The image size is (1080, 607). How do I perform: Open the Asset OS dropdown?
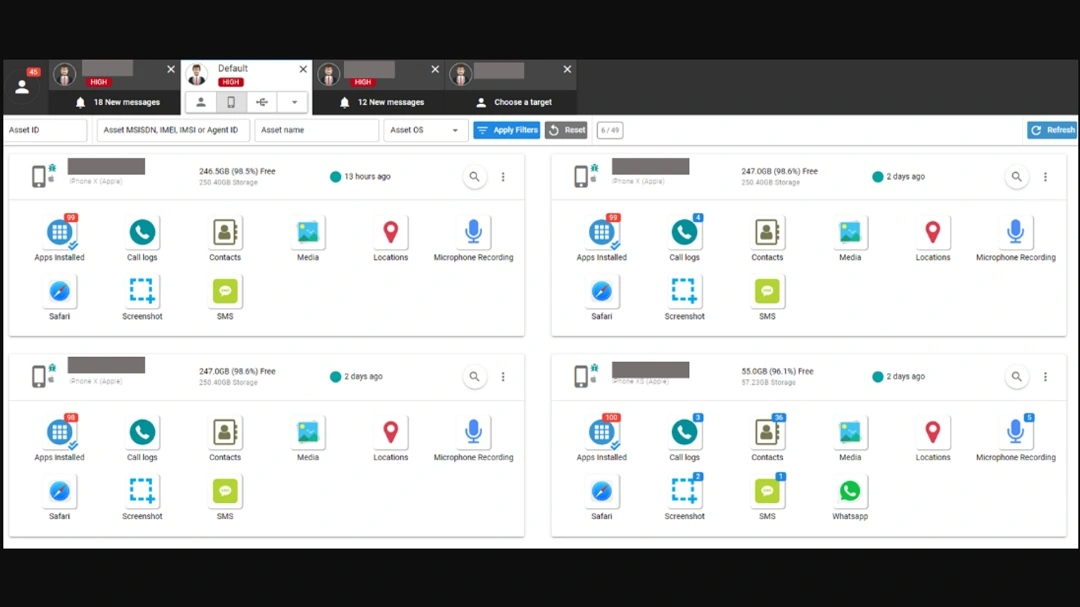coord(425,130)
